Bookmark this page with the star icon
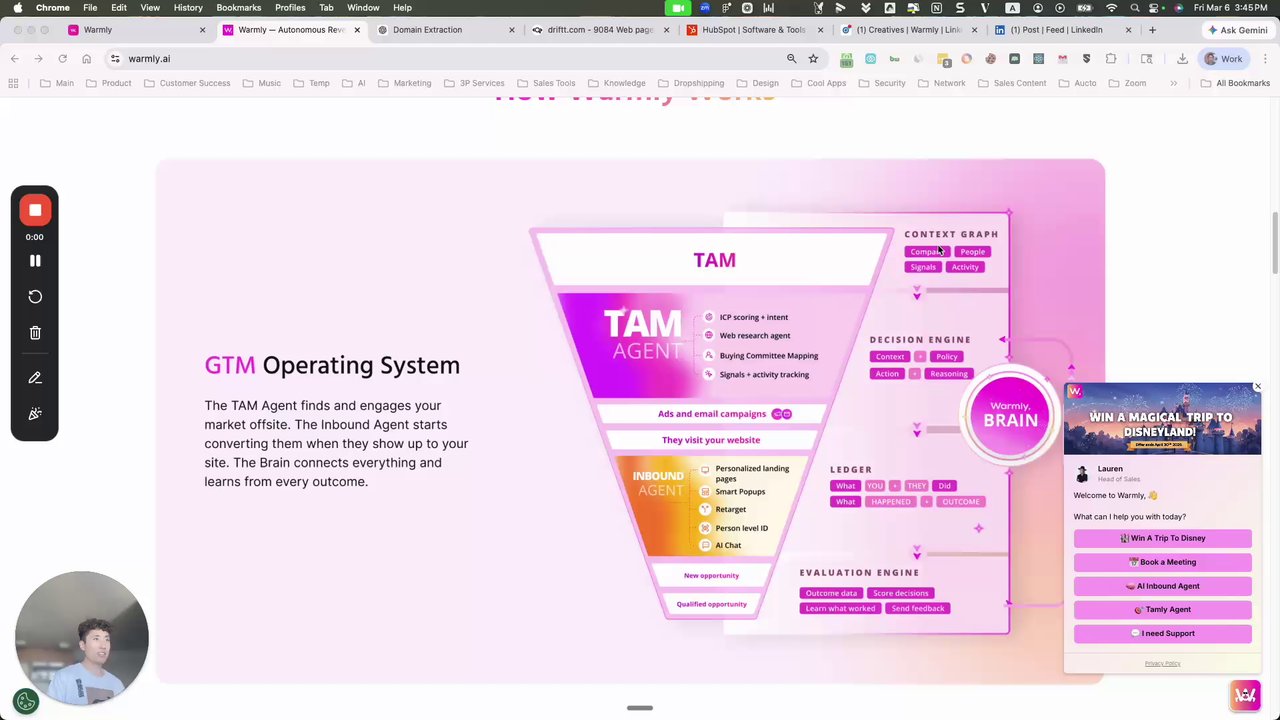1280x720 pixels. (x=813, y=59)
